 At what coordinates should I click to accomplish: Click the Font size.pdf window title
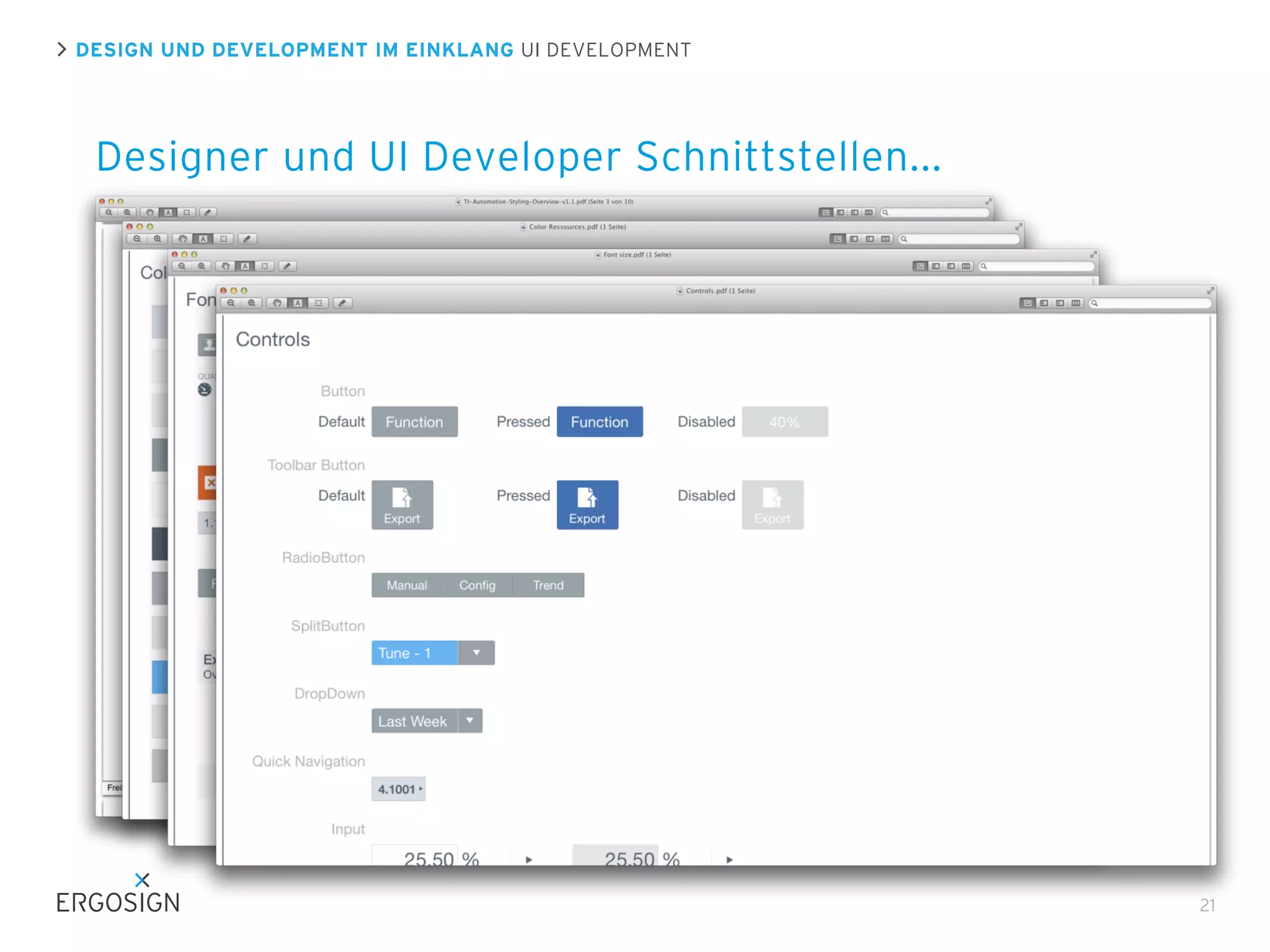[637, 255]
